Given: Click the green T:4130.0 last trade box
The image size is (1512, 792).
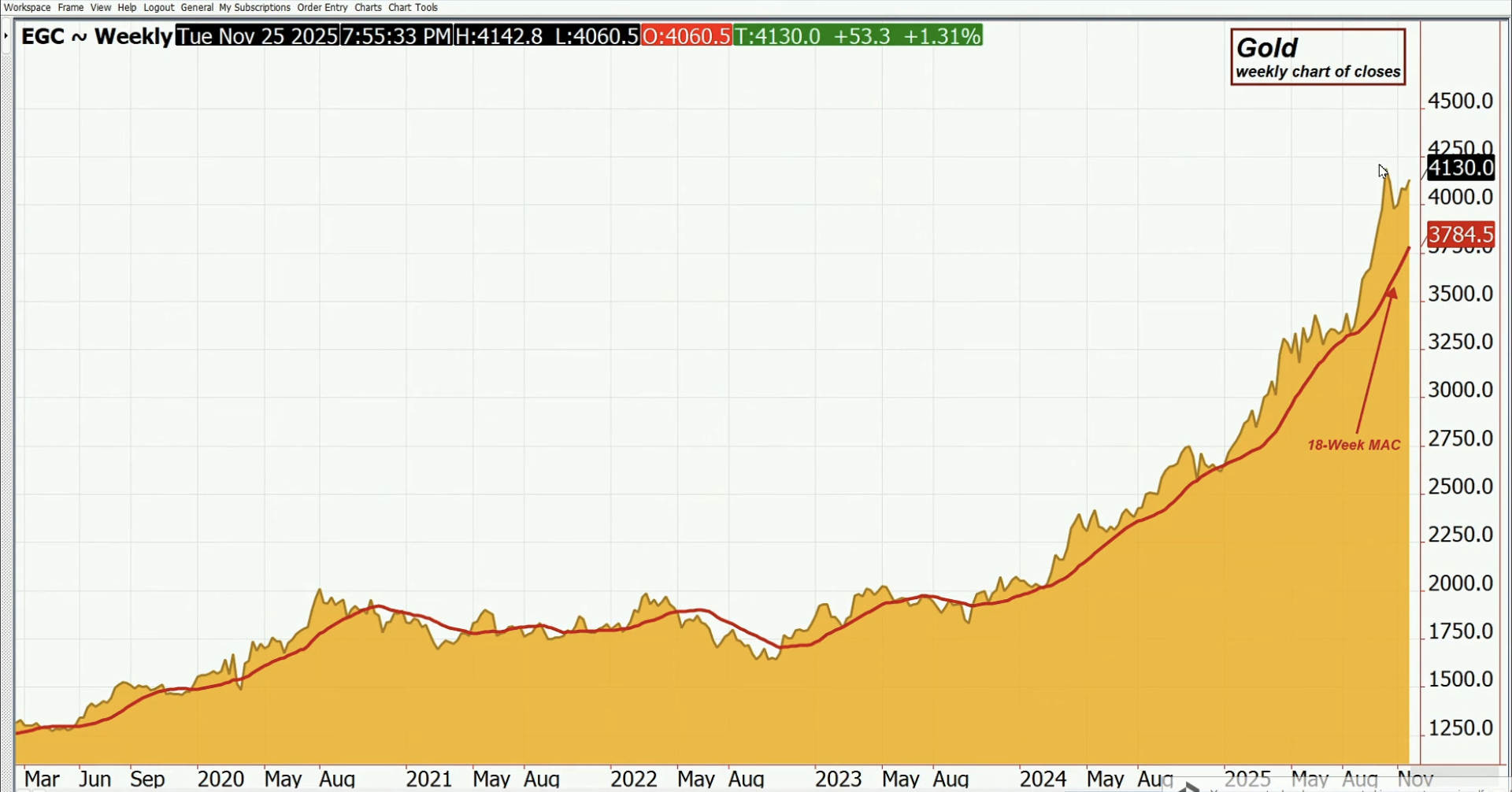Looking at the screenshot, I should (857, 36).
